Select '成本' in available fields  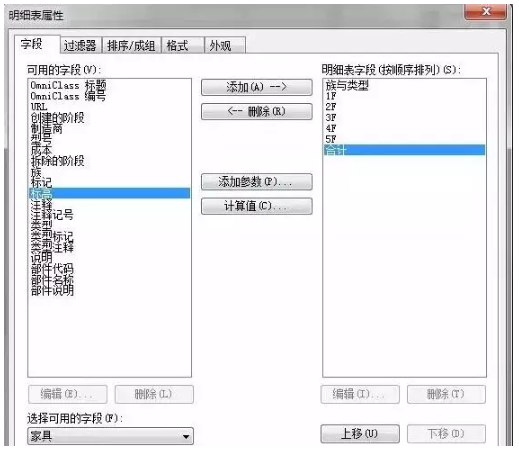[109, 150]
